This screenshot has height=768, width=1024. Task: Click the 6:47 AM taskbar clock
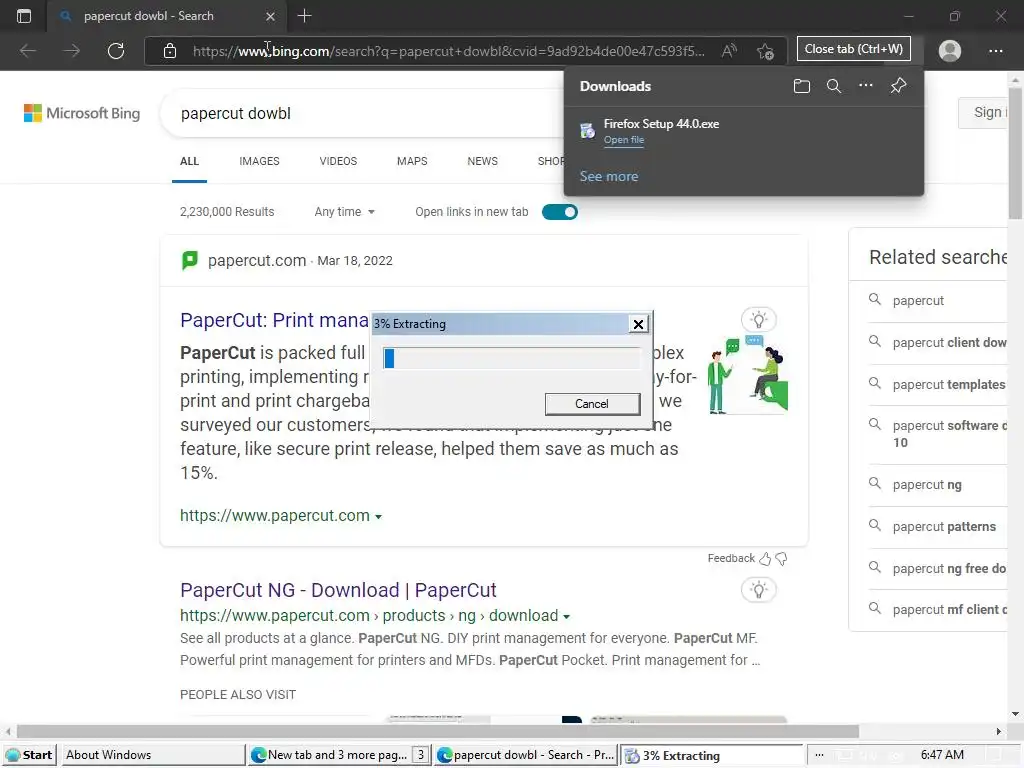click(x=942, y=755)
